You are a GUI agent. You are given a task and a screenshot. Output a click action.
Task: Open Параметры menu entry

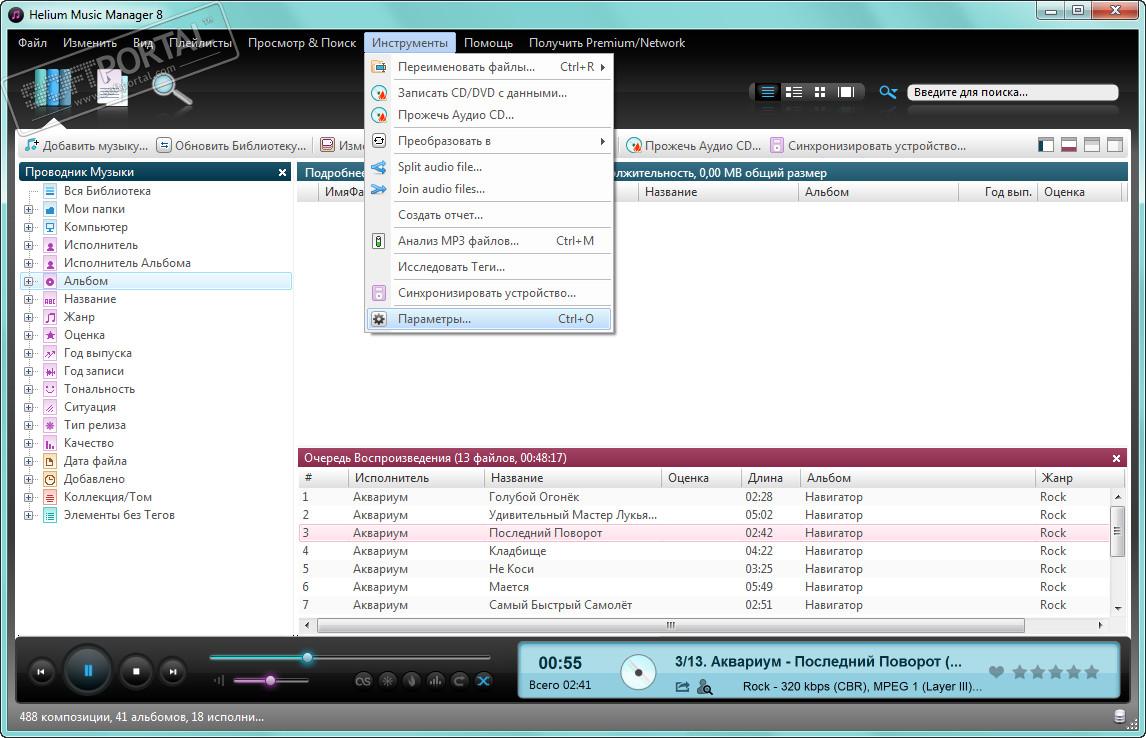click(489, 319)
